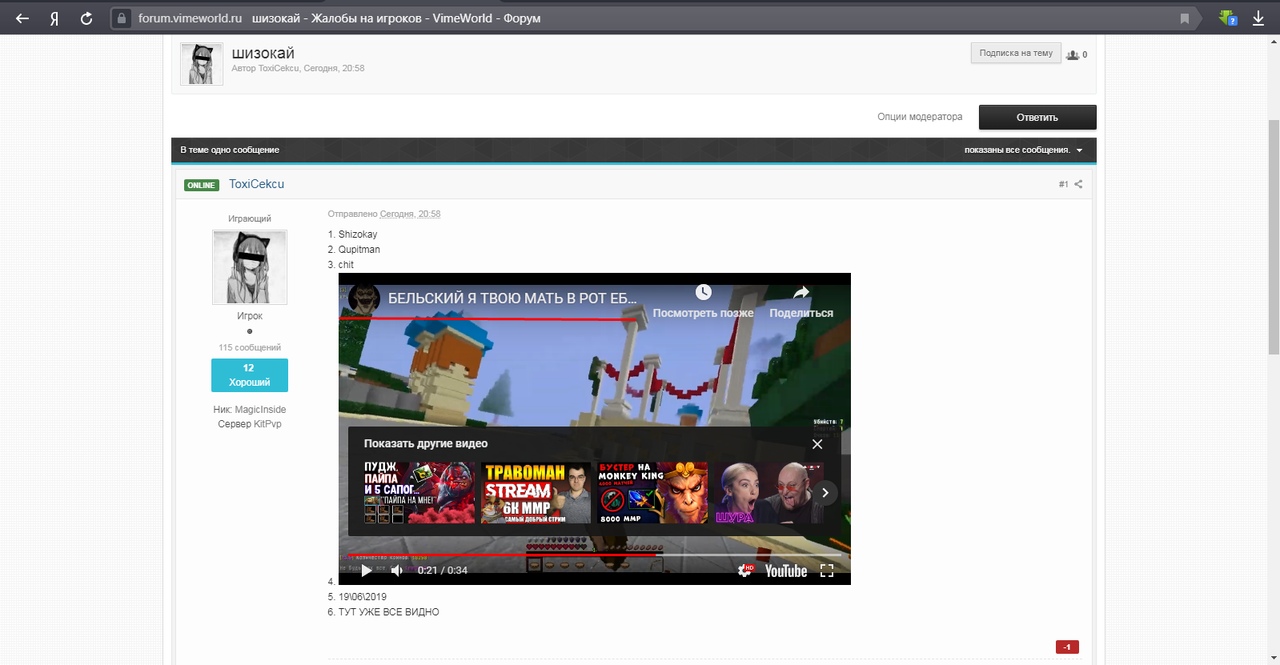The height and width of the screenshot is (665, 1280).
Task: Show next suggested videos with the arrow
Action: point(825,492)
